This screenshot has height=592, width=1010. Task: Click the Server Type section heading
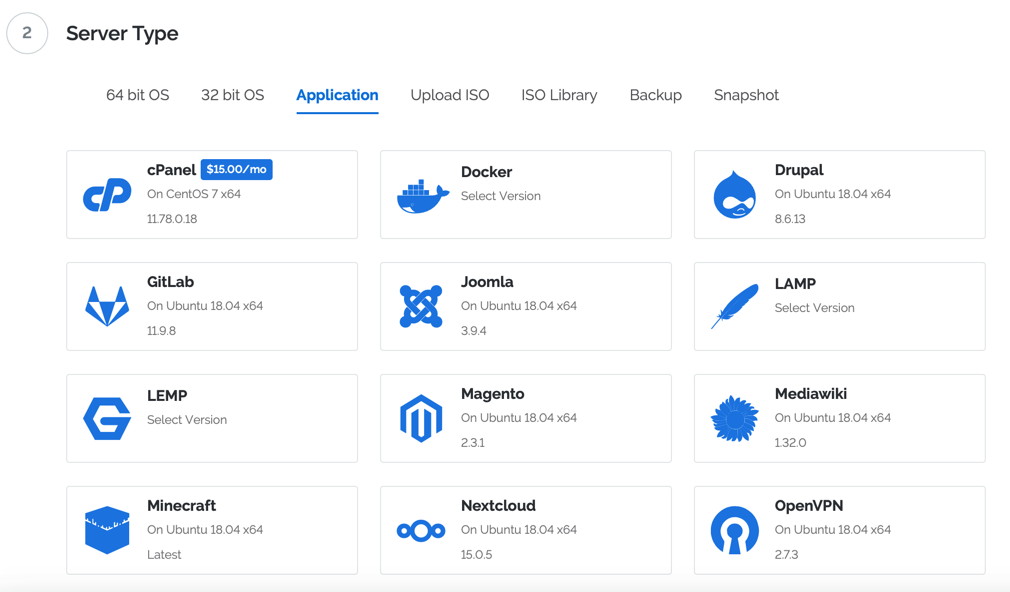pyautogui.click(x=122, y=33)
